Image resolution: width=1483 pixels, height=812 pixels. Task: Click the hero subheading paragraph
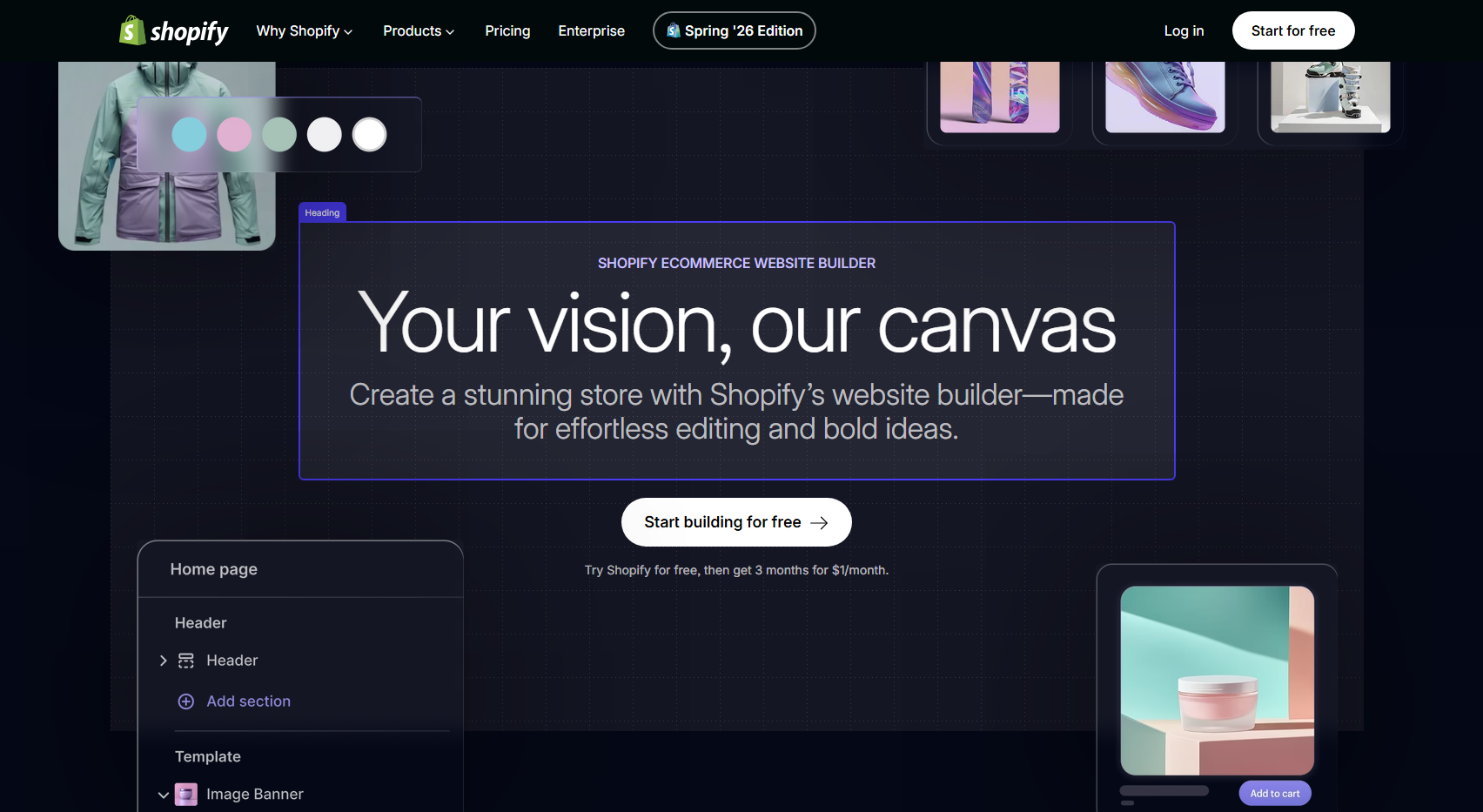(736, 412)
